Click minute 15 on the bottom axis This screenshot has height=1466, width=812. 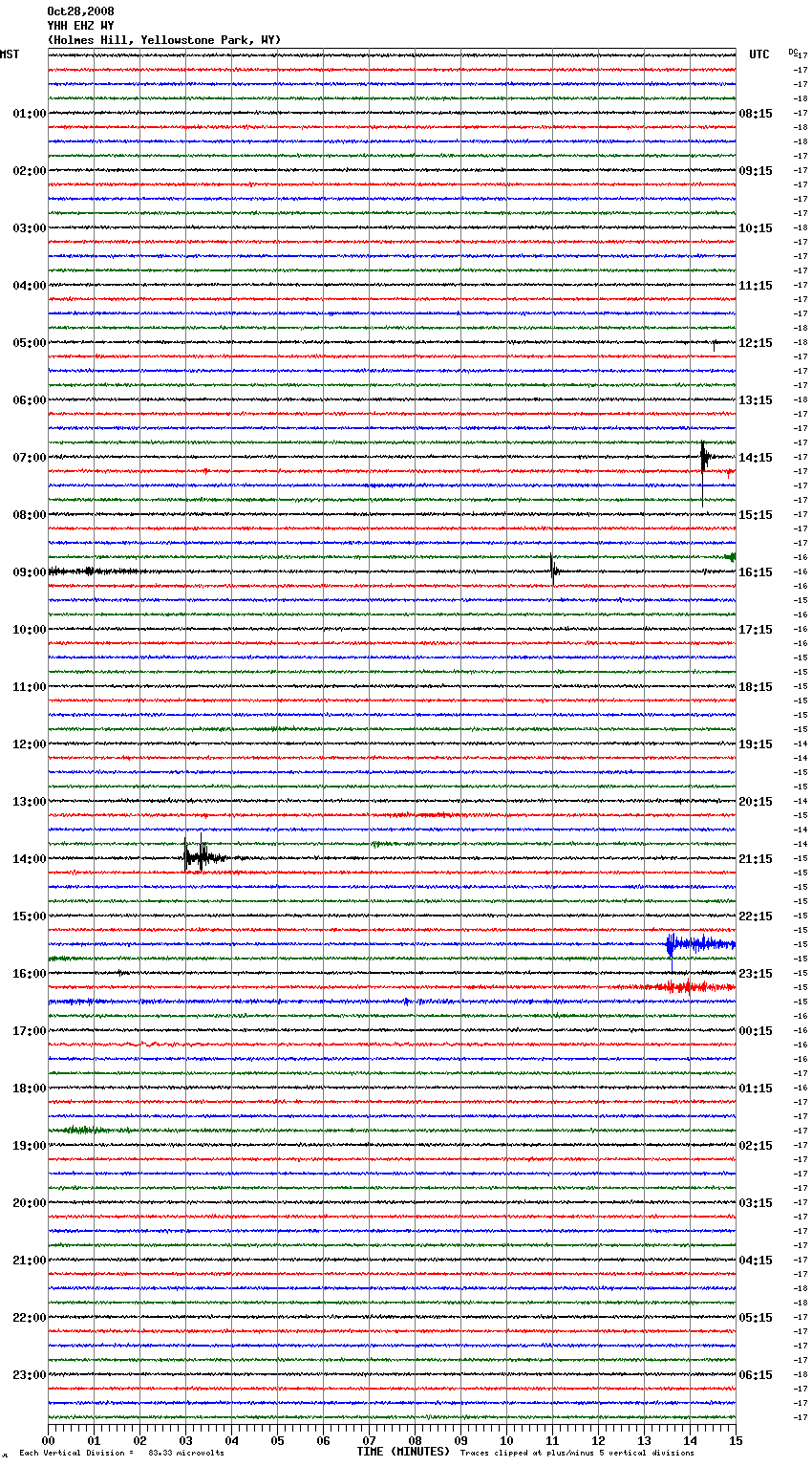click(x=736, y=1440)
